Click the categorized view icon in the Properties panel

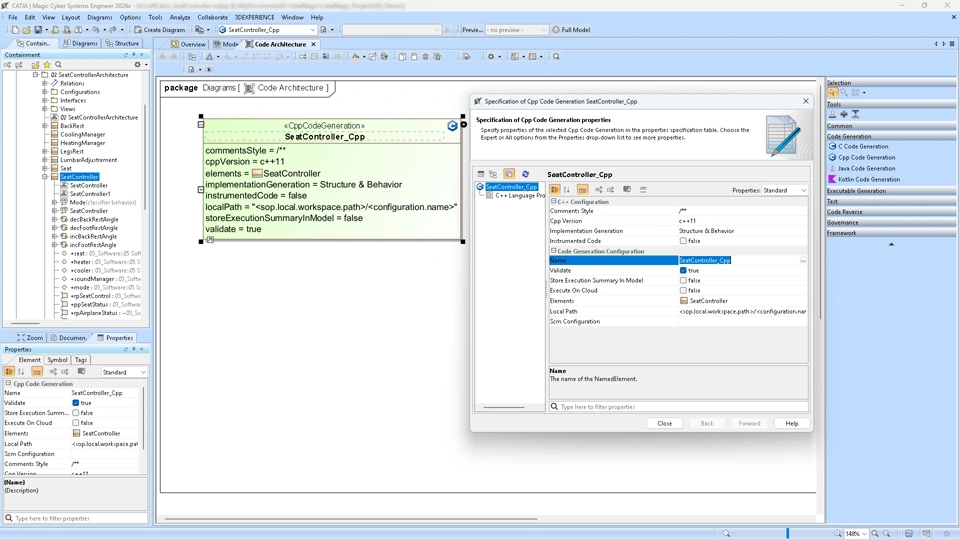coord(9,372)
